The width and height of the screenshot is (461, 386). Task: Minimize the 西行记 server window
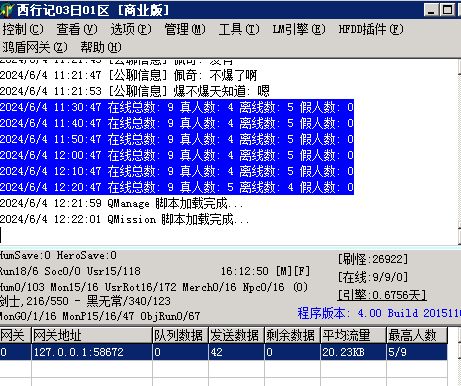[431, 10]
